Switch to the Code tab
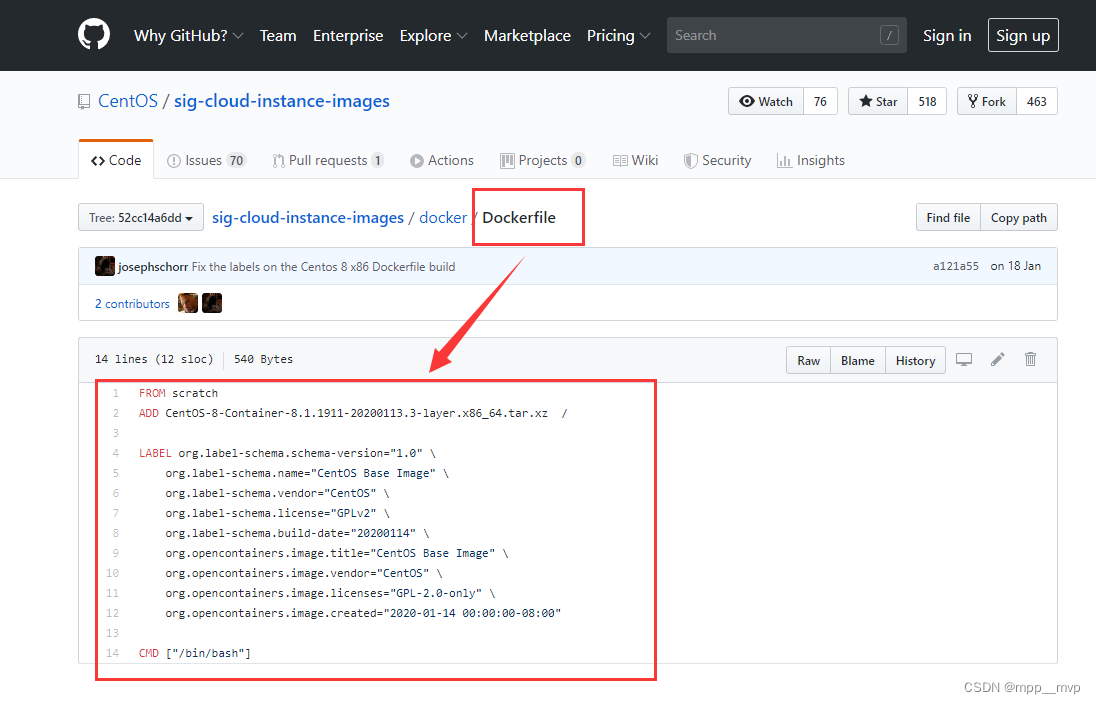The height and width of the screenshot is (704, 1096). coord(116,160)
